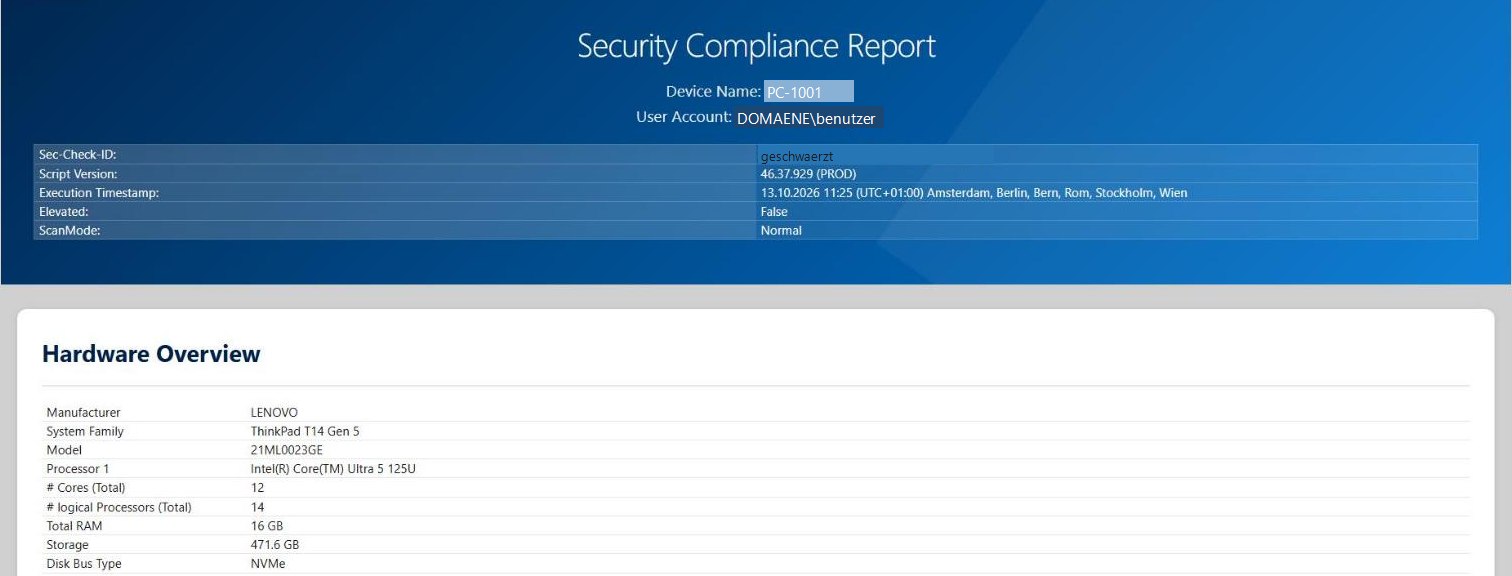Click the Sec-Check-ID row label

pyautogui.click(x=78, y=155)
